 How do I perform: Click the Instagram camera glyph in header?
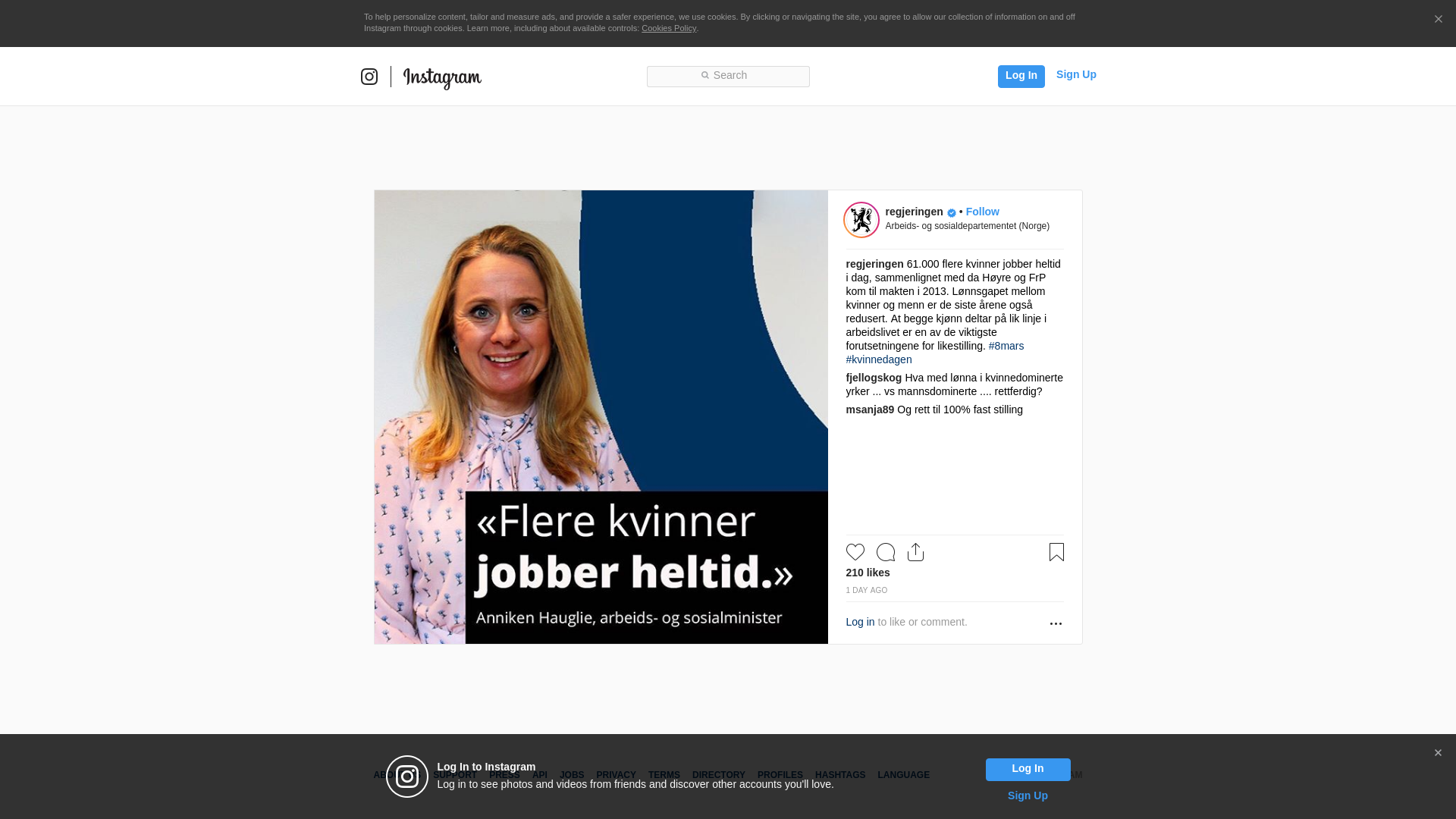(369, 77)
